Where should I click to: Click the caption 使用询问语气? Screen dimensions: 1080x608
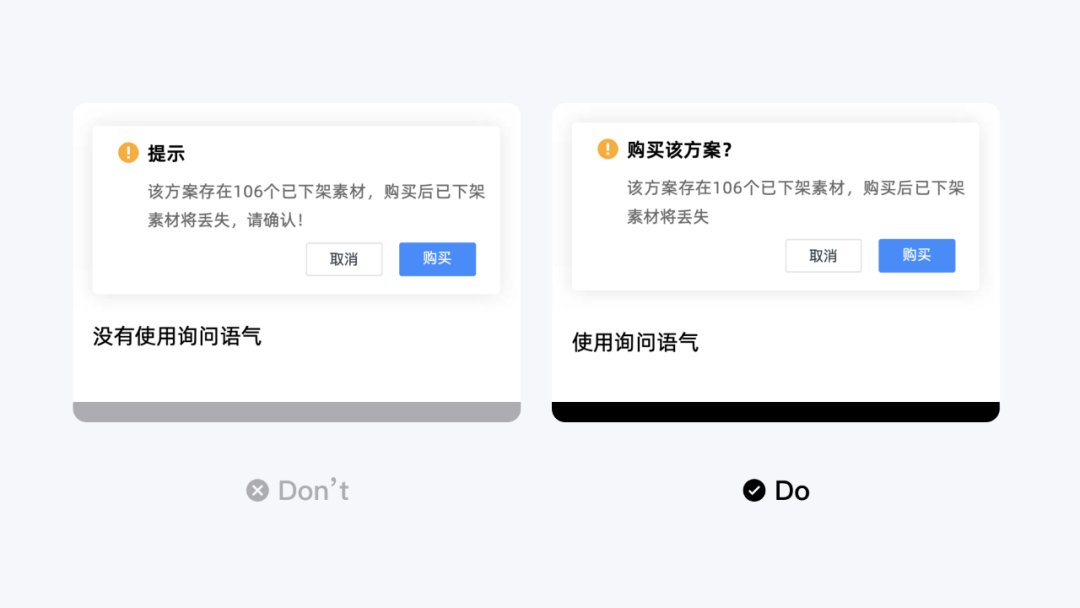point(635,342)
